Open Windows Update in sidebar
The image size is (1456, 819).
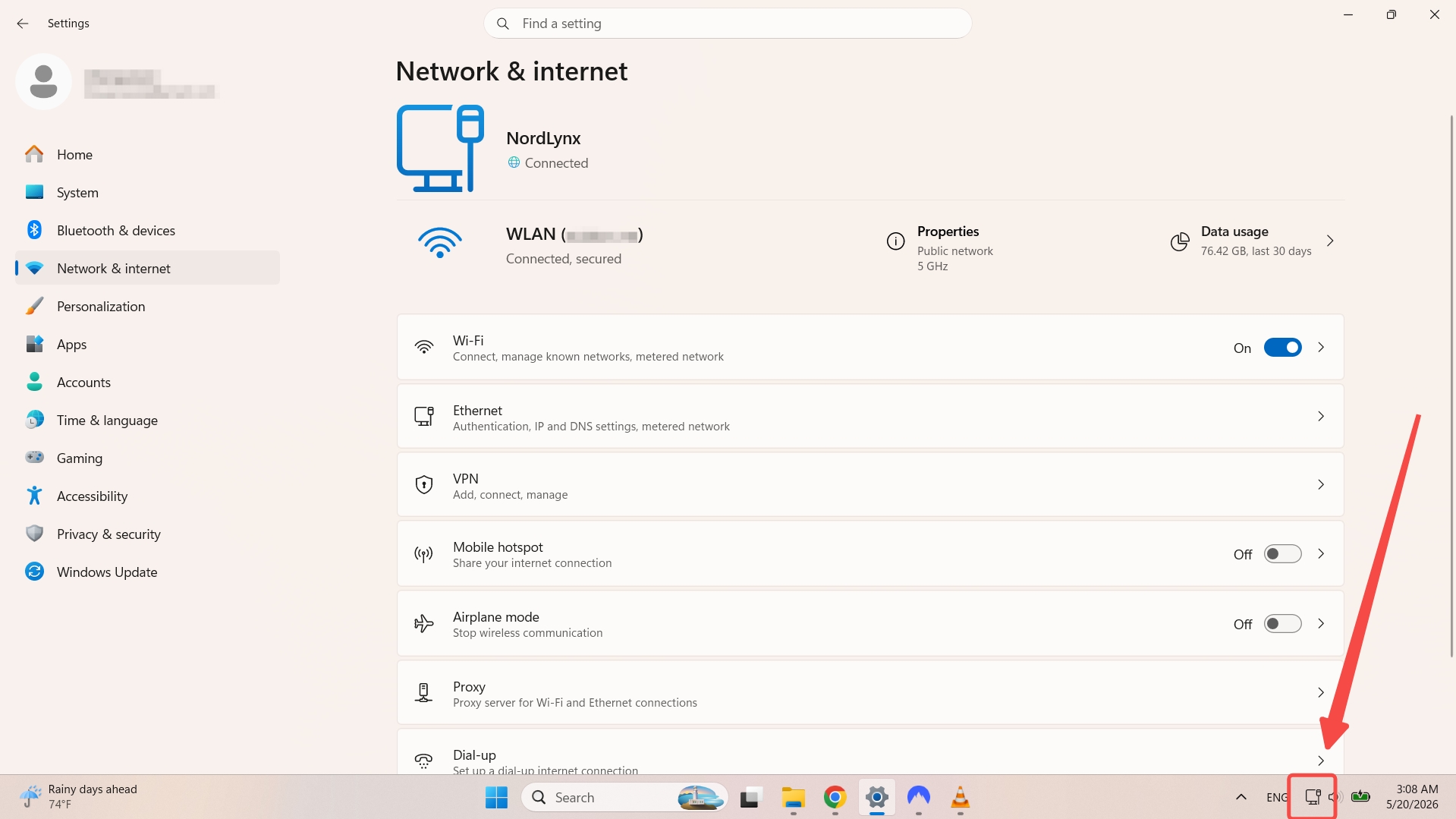[147, 572]
